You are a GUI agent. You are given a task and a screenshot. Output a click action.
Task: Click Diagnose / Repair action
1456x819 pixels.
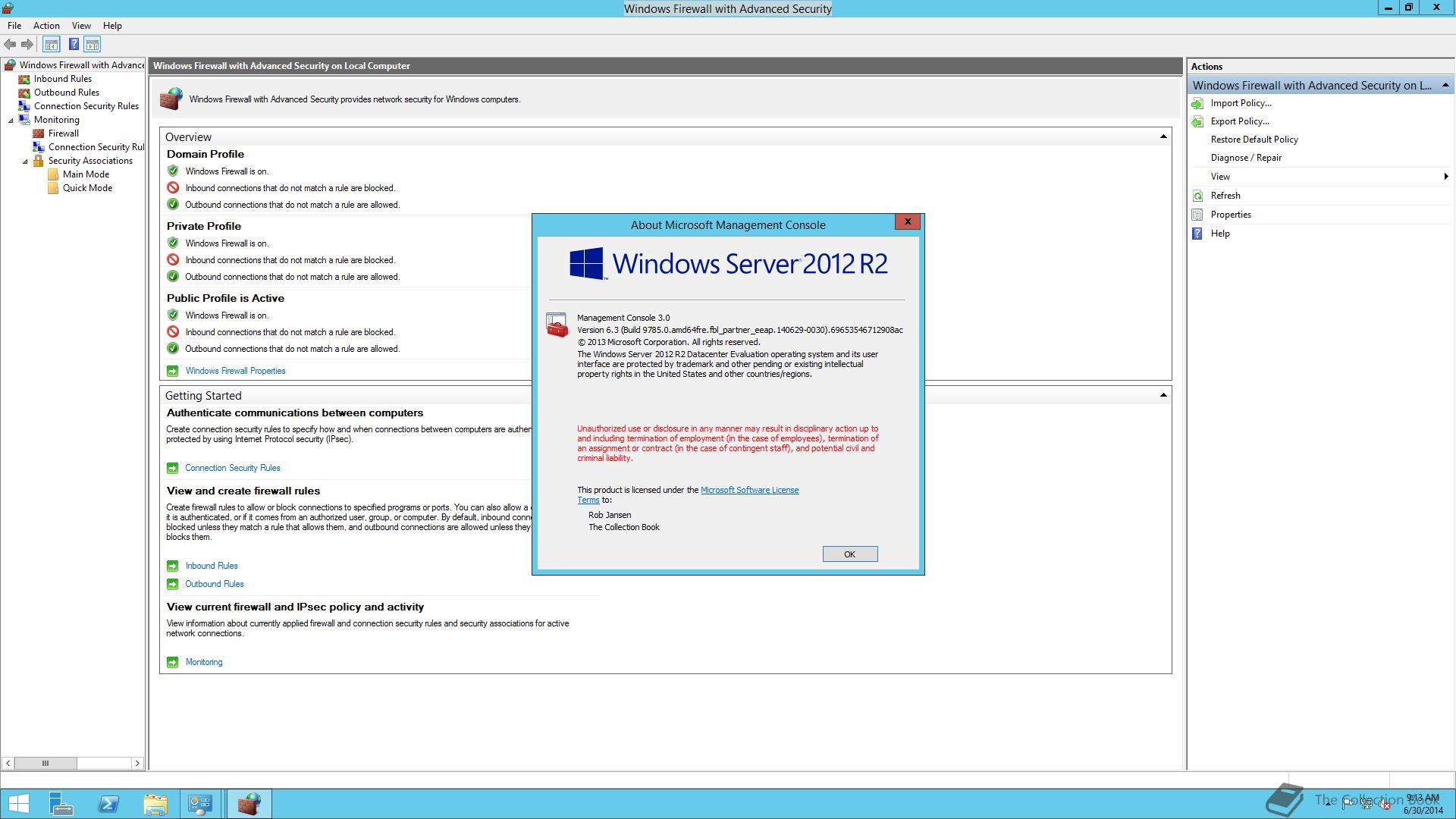point(1246,158)
